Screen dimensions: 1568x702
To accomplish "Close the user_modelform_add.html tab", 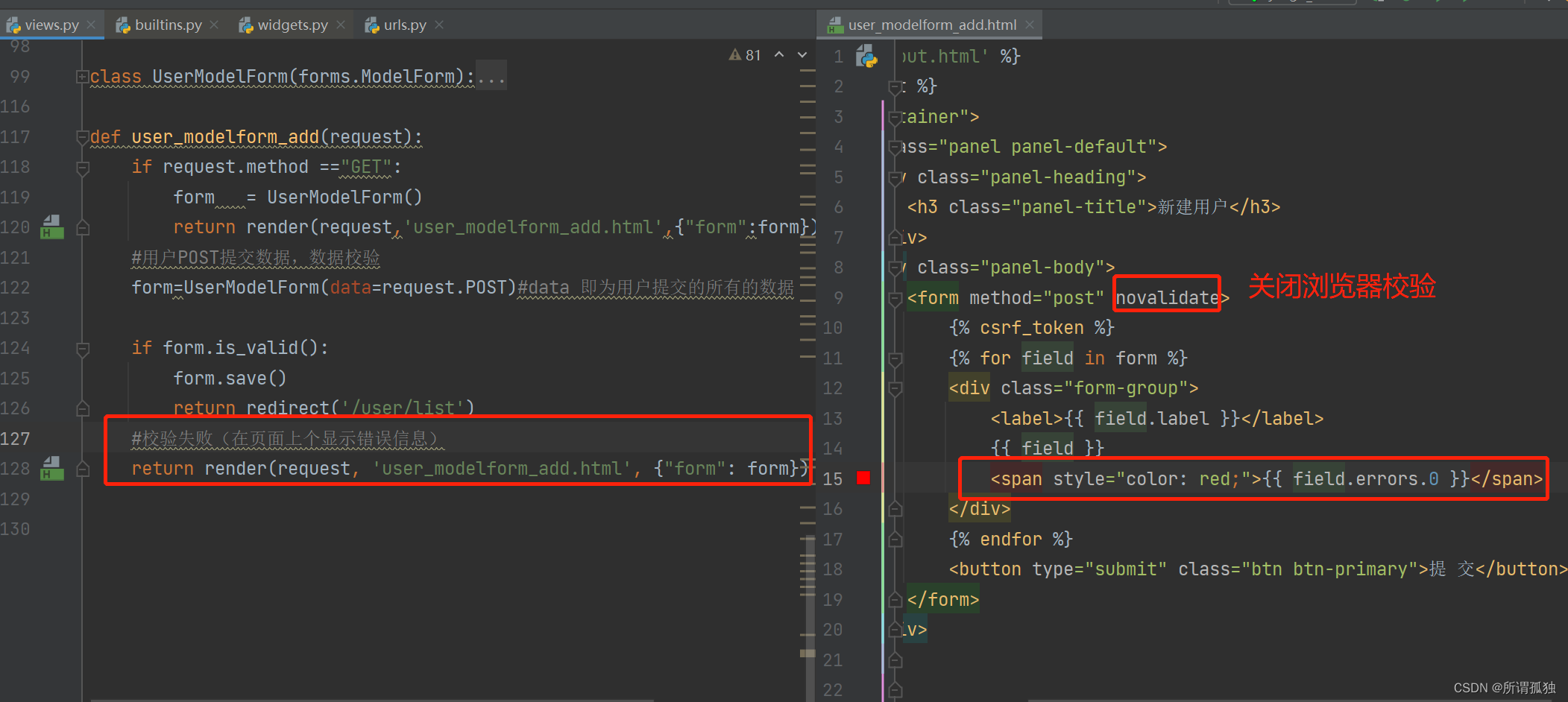I will click(x=1030, y=25).
